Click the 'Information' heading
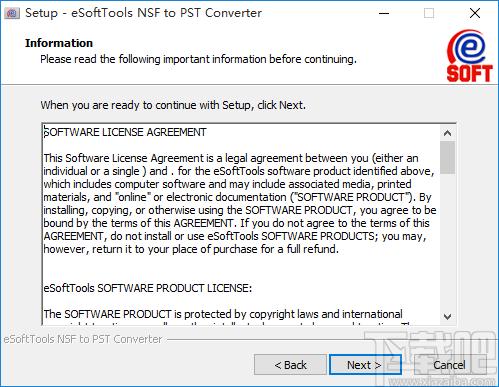The image size is (499, 387). click(59, 43)
